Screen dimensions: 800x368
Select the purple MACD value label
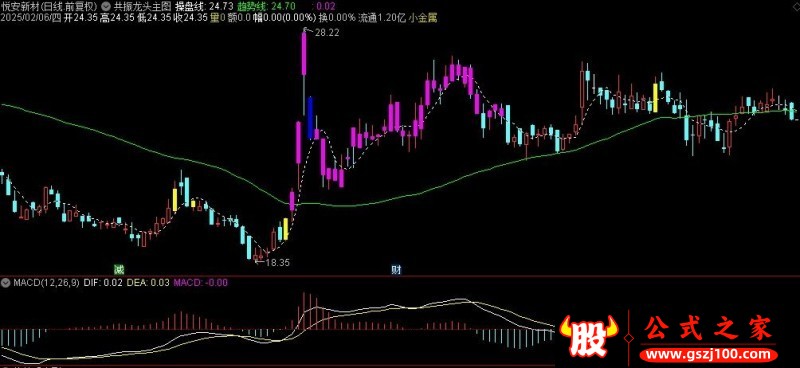(201, 282)
